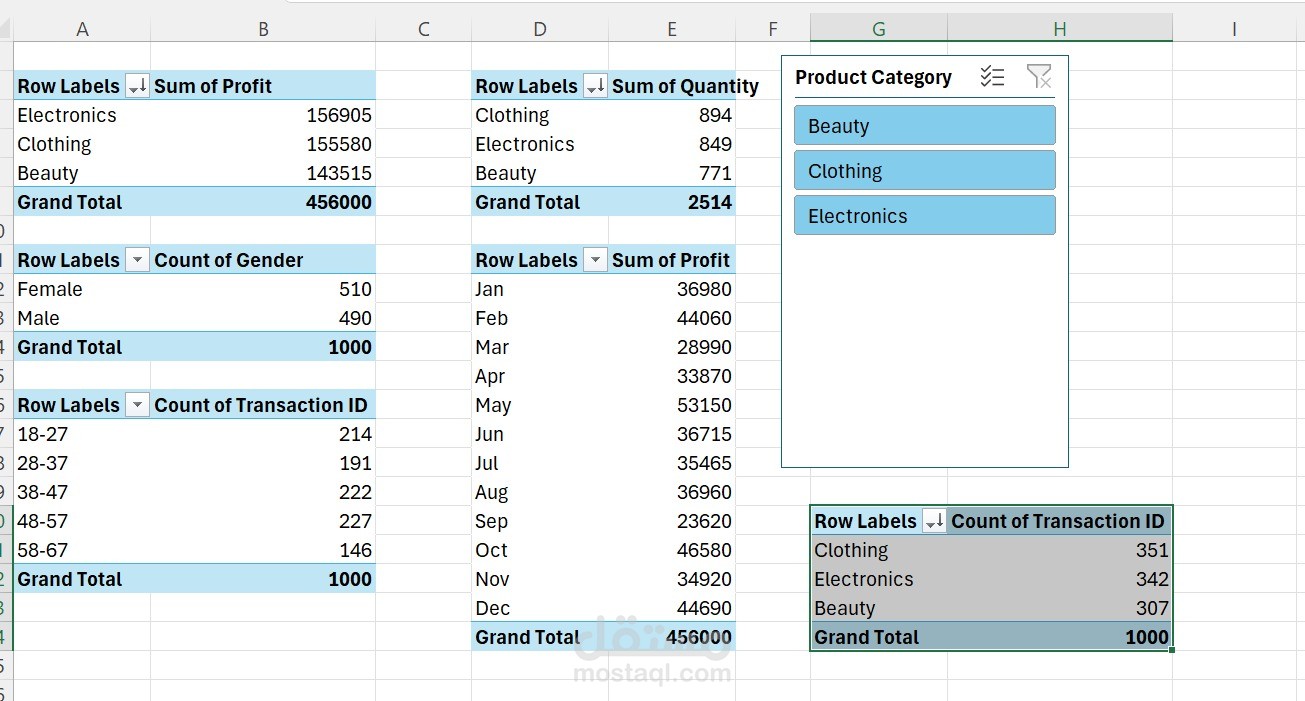Screen dimensions: 1305x701
Task: Toggle the Clothing slicer button
Action: click(x=924, y=171)
